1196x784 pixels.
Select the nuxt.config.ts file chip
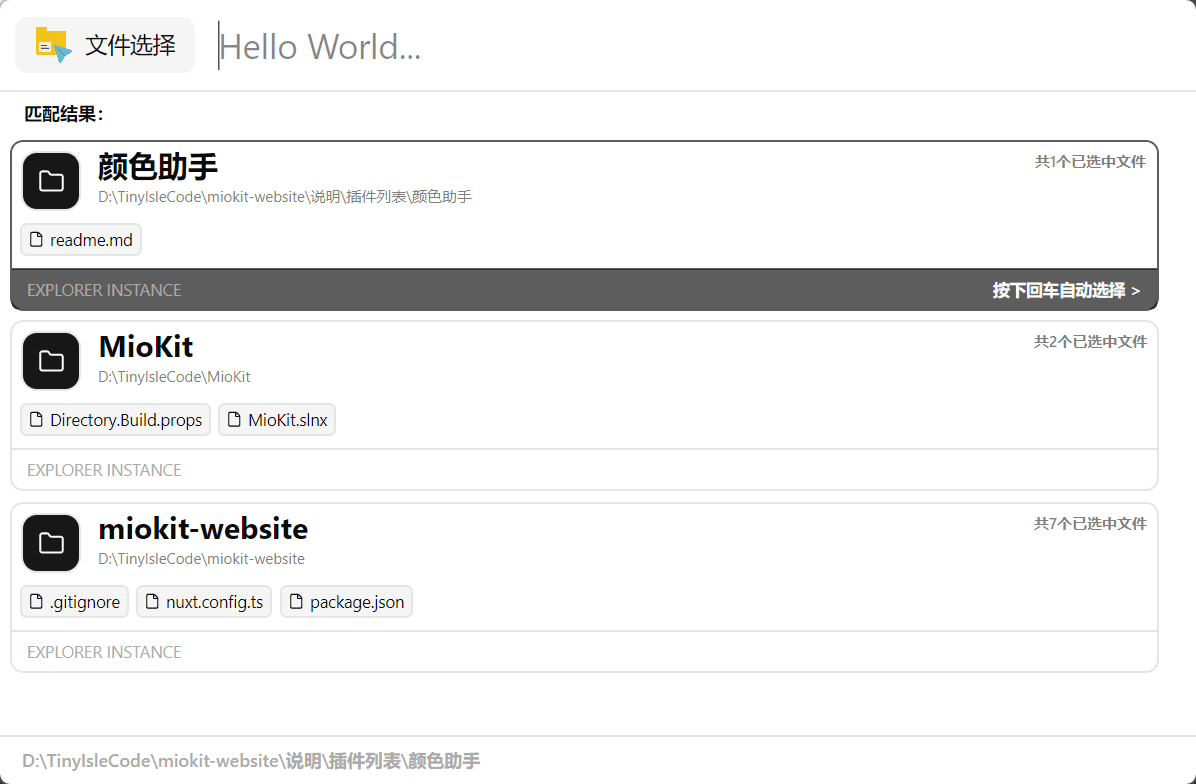[x=204, y=602]
